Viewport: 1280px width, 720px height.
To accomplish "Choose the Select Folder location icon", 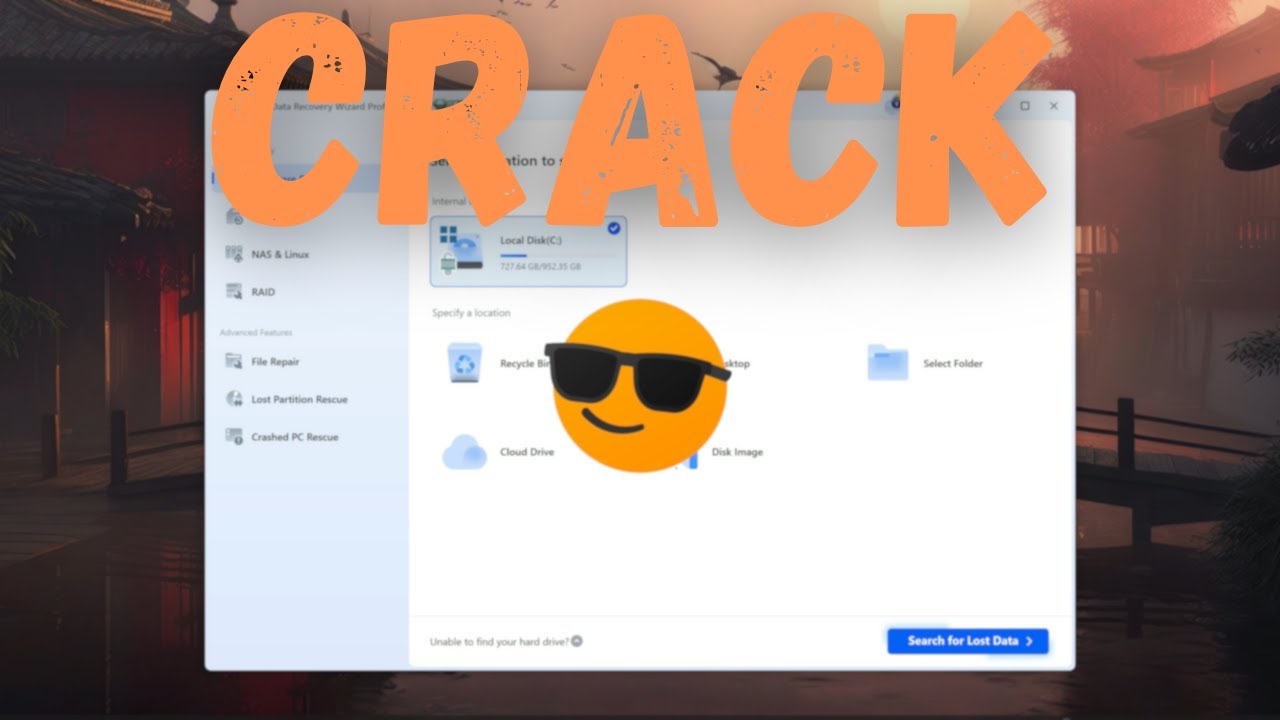I will click(887, 363).
